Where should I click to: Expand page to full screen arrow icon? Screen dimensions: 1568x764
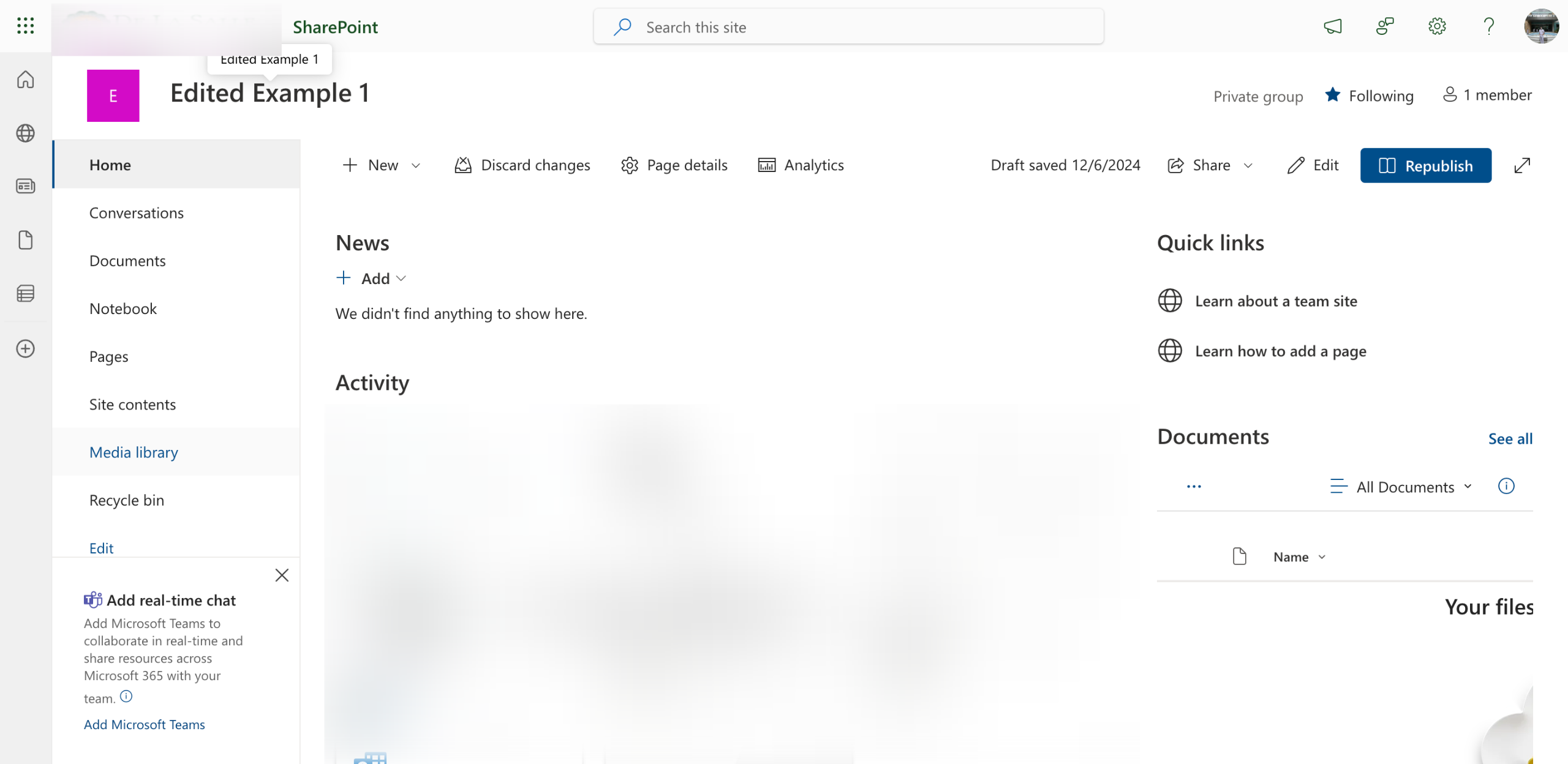(x=1522, y=165)
